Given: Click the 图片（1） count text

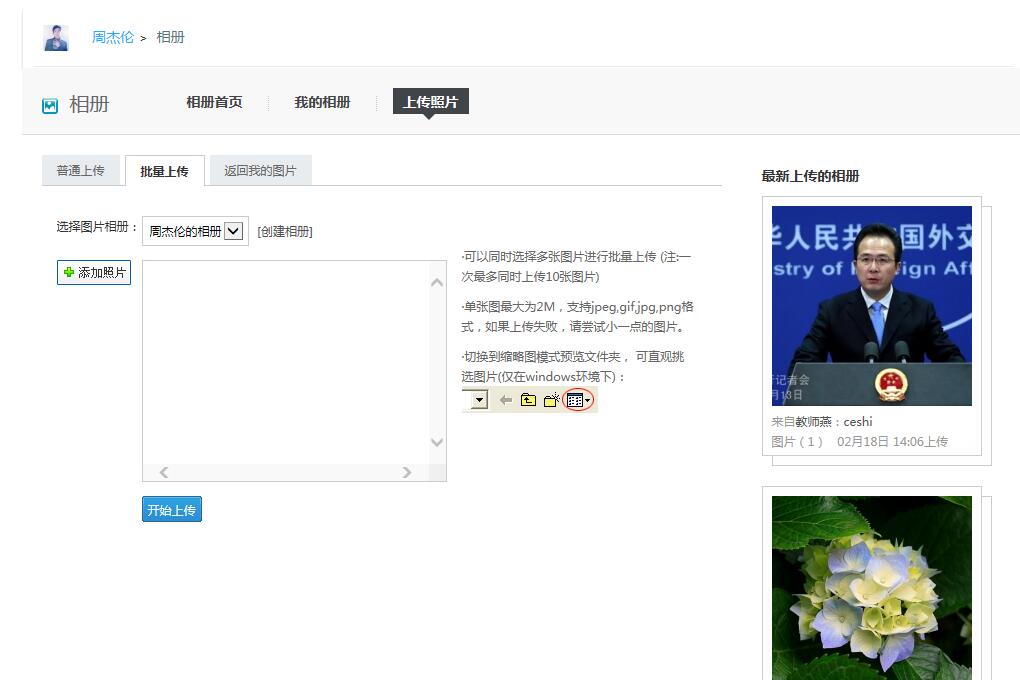Looking at the screenshot, I should coord(798,442).
